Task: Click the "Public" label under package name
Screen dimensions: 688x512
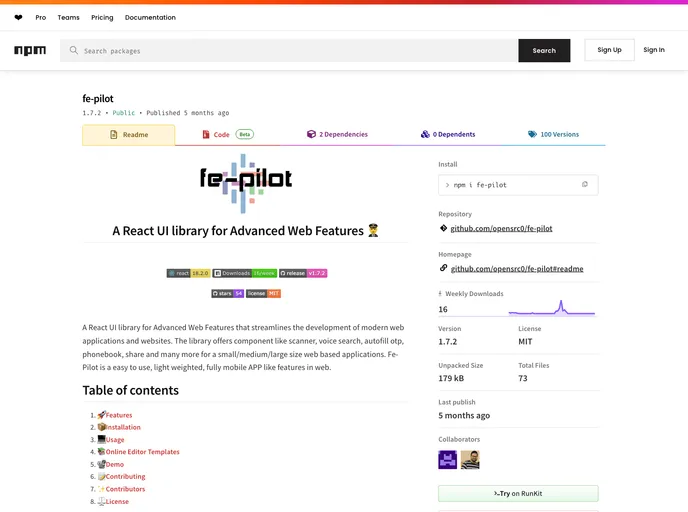Action: coord(124,113)
